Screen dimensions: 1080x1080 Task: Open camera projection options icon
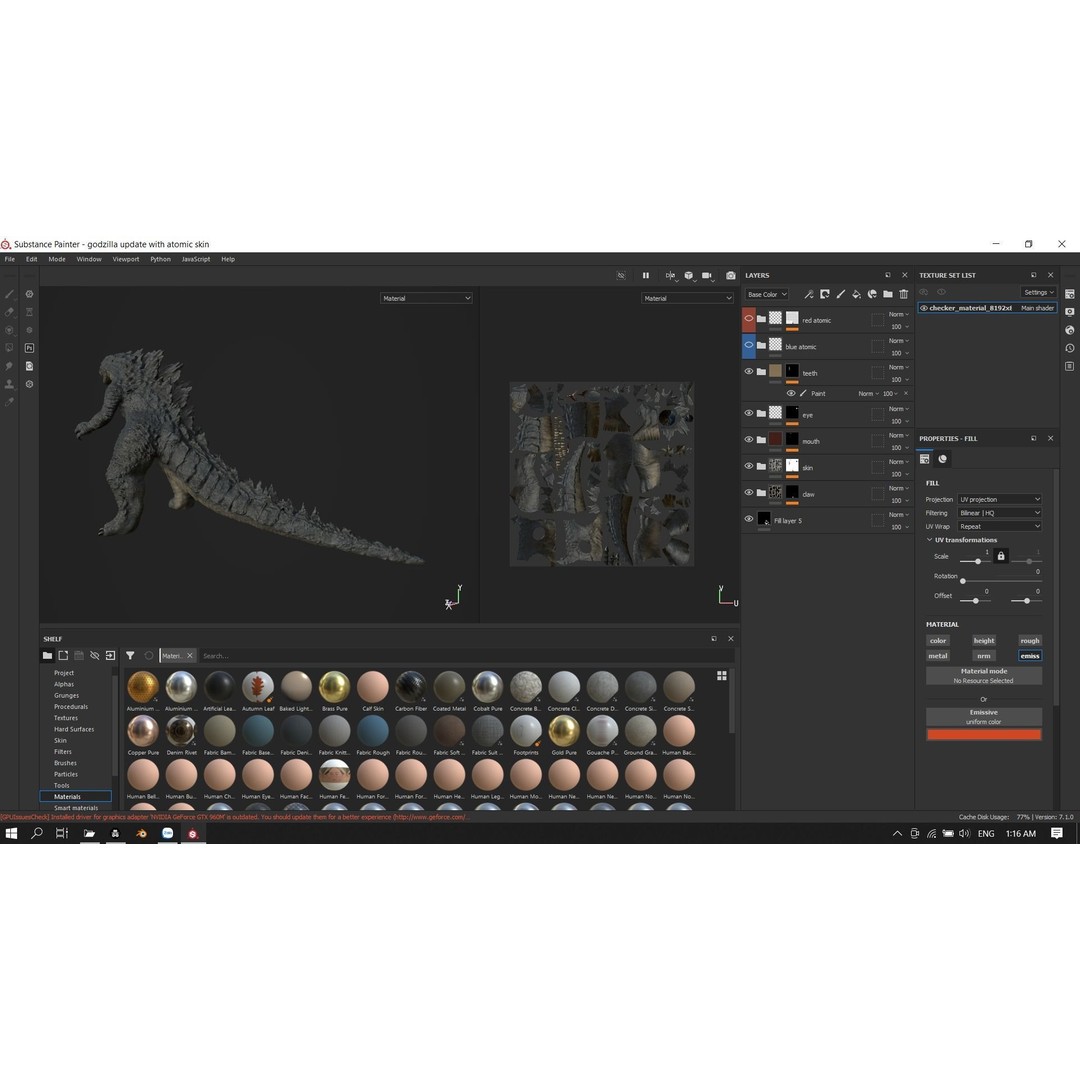click(707, 276)
